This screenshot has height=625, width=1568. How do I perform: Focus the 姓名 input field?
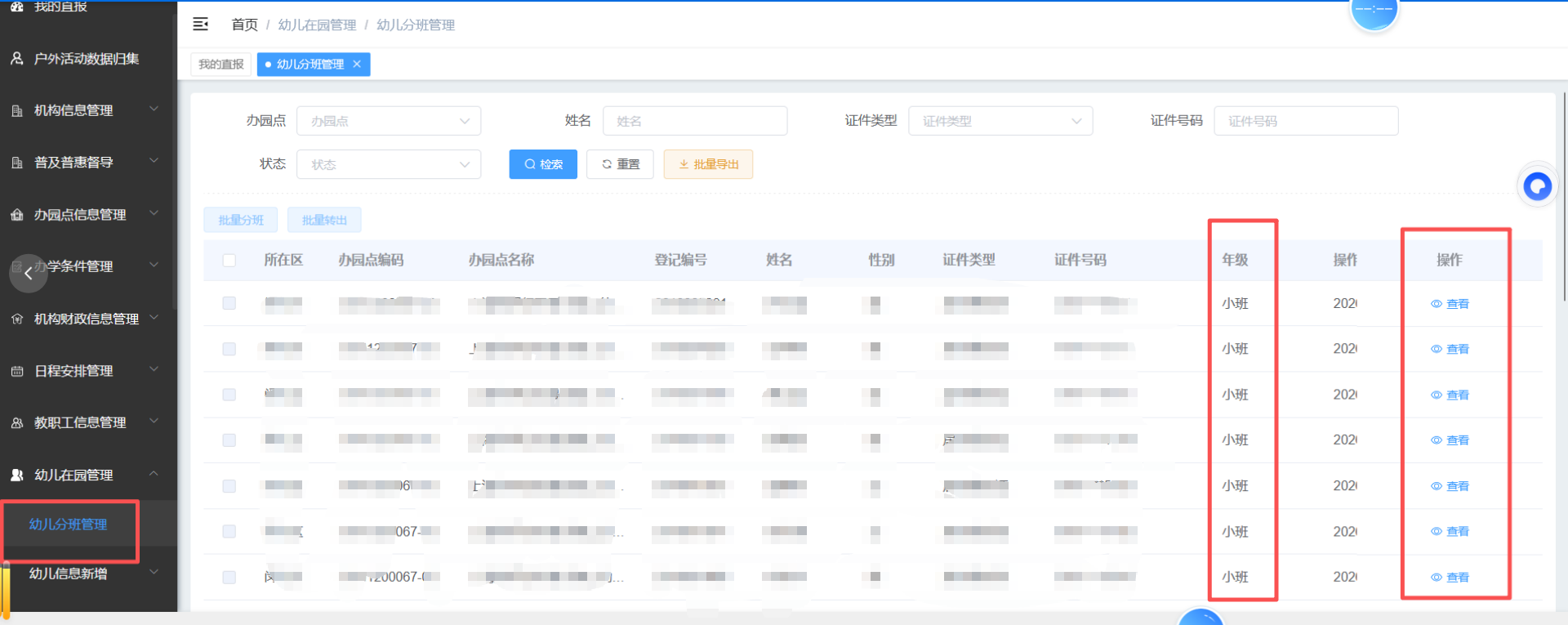coord(695,121)
